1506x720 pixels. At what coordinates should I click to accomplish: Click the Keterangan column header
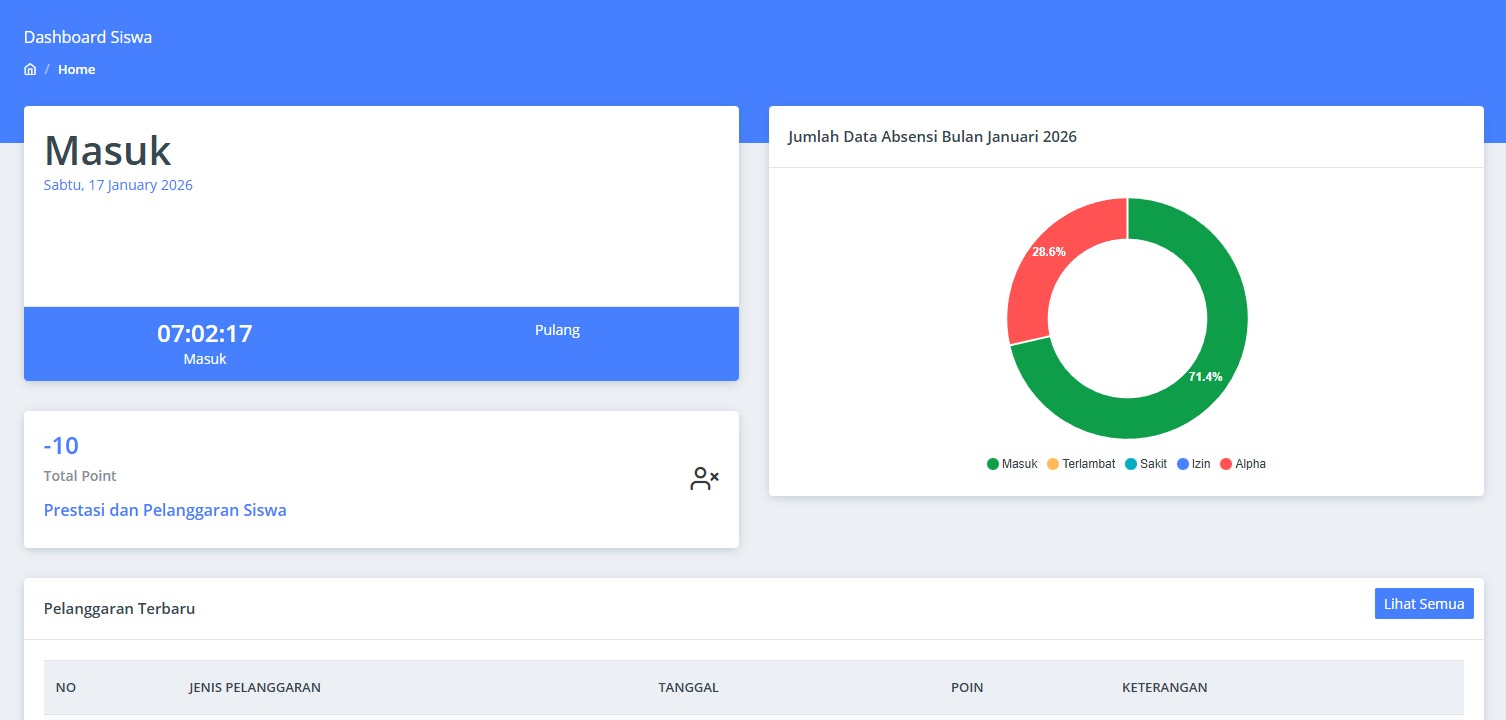pyautogui.click(x=1164, y=687)
